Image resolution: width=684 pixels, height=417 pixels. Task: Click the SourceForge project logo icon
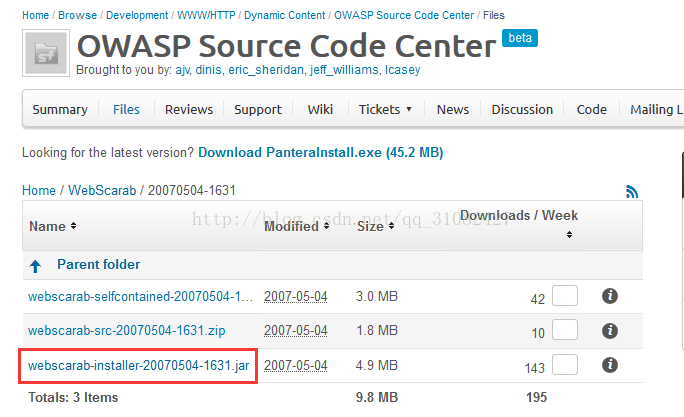click(x=46, y=53)
